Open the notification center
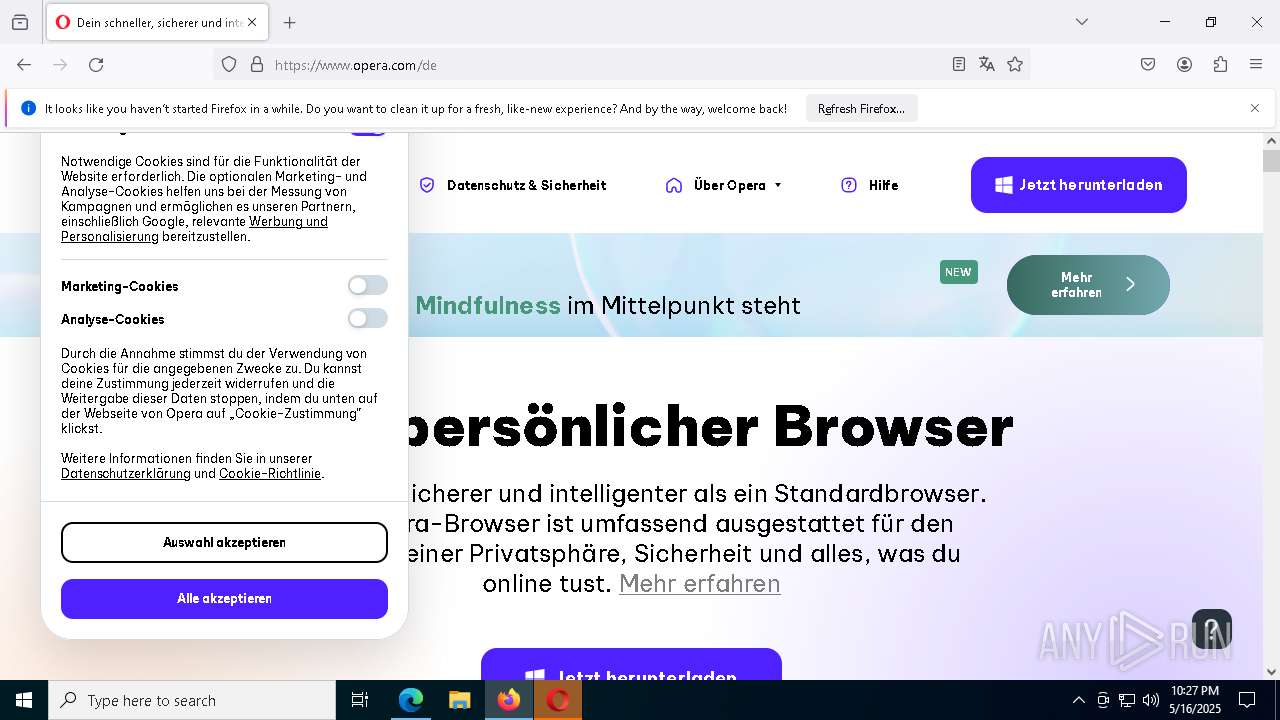Viewport: 1280px width, 720px height. 1247,700
